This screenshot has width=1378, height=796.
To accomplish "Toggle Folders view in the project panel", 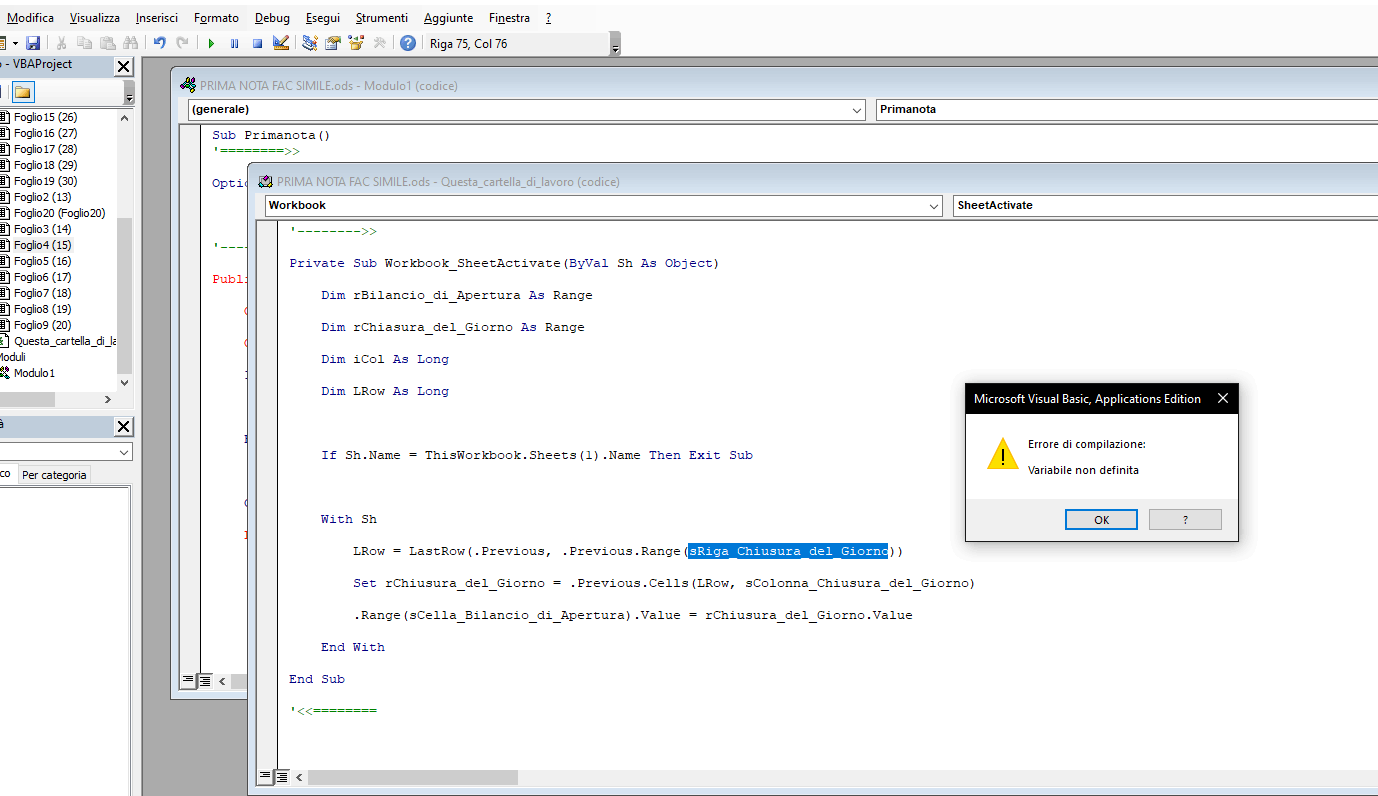I will coord(22,92).
